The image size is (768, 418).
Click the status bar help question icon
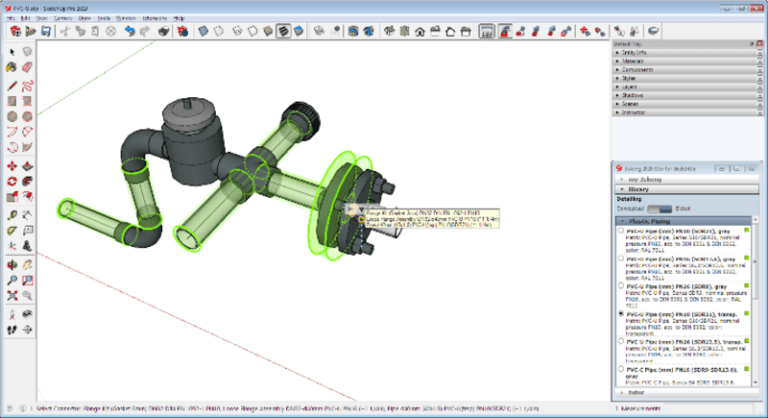click(9, 408)
